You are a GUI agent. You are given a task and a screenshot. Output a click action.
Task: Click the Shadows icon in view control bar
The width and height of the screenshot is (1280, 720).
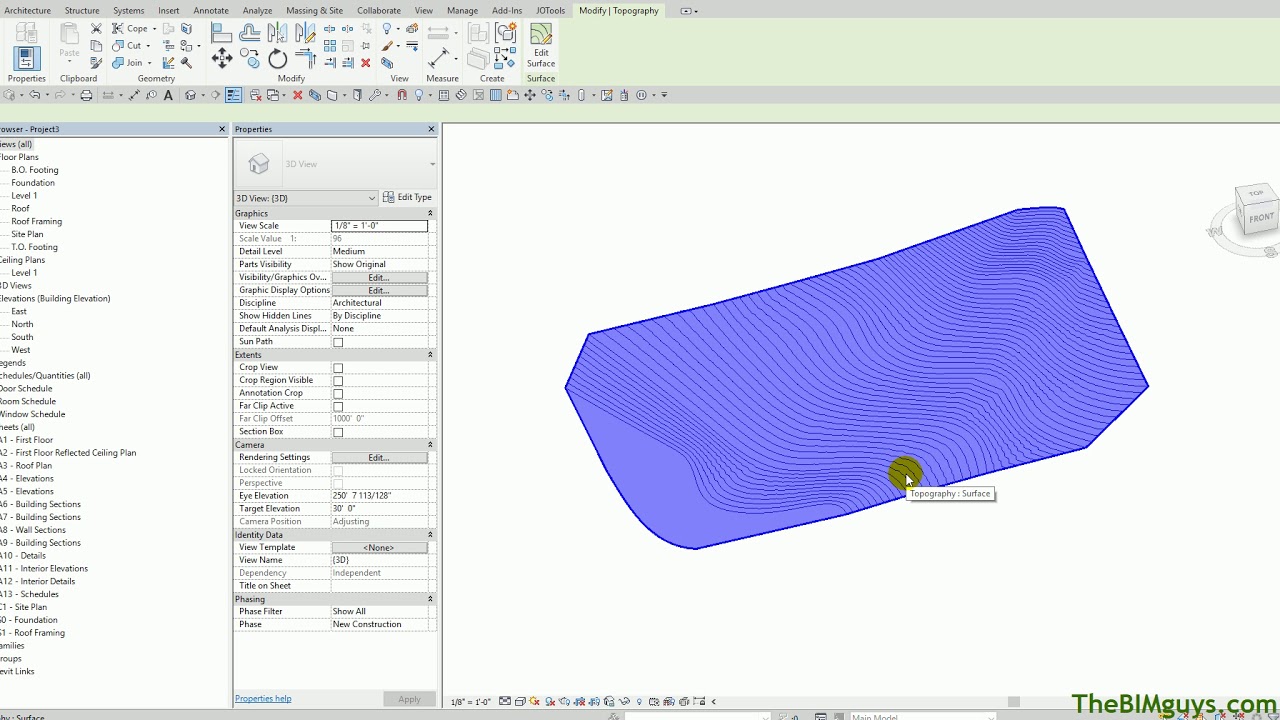pos(550,701)
